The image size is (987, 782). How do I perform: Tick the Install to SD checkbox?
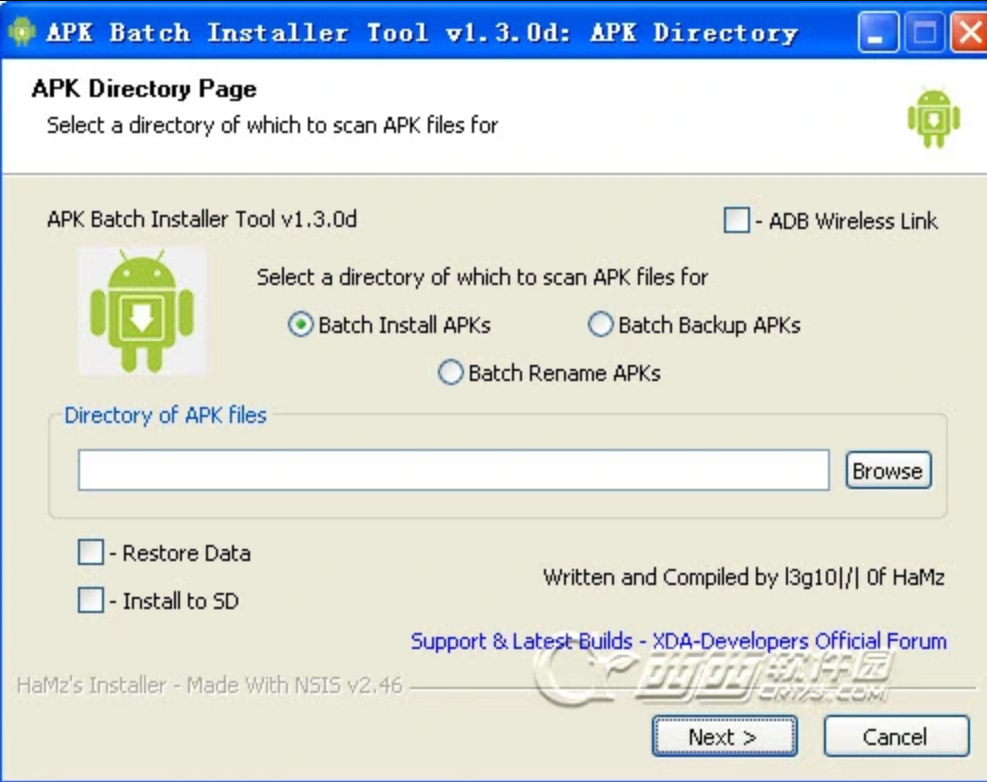(91, 600)
